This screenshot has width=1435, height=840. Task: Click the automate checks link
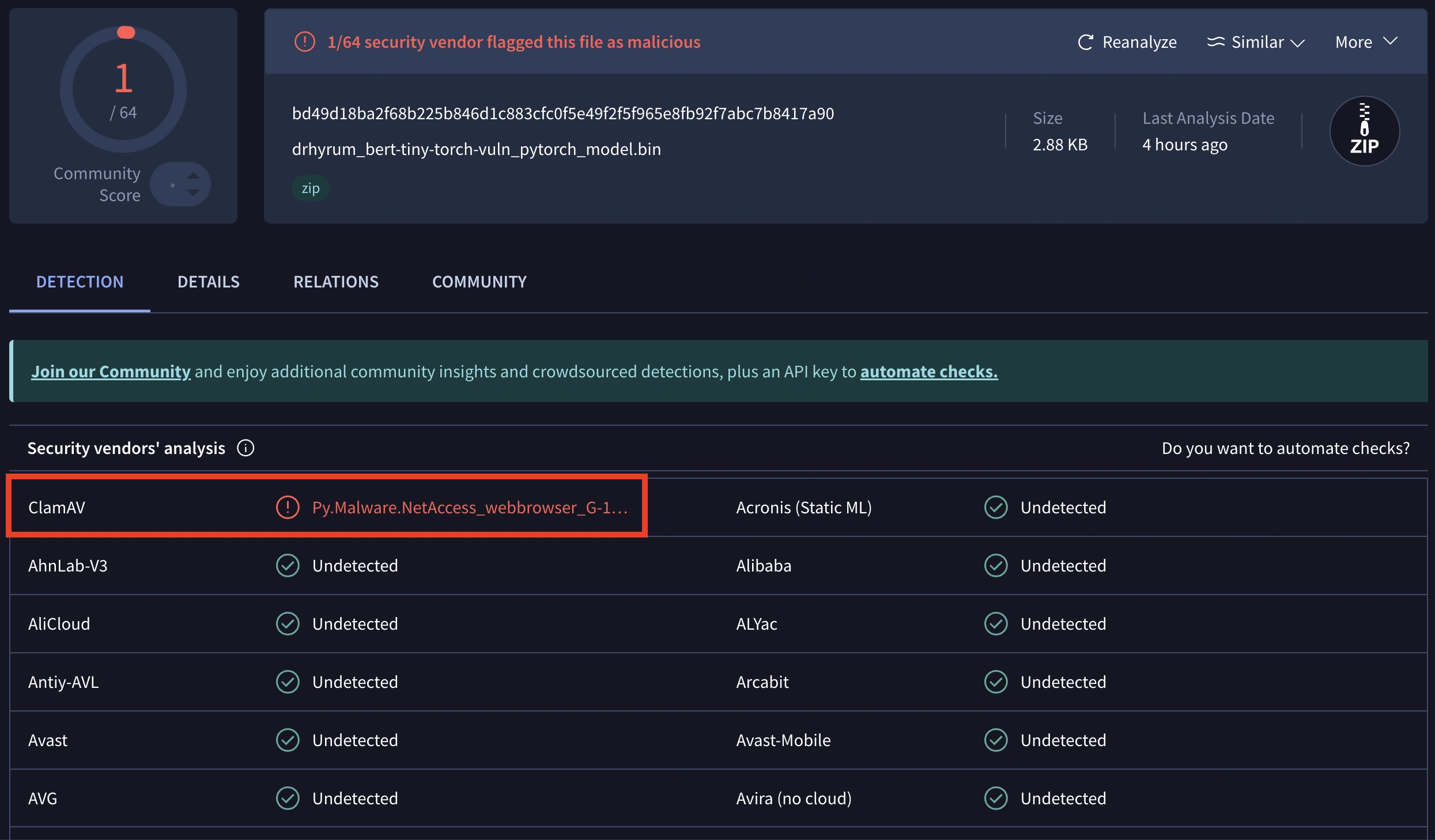click(x=928, y=372)
